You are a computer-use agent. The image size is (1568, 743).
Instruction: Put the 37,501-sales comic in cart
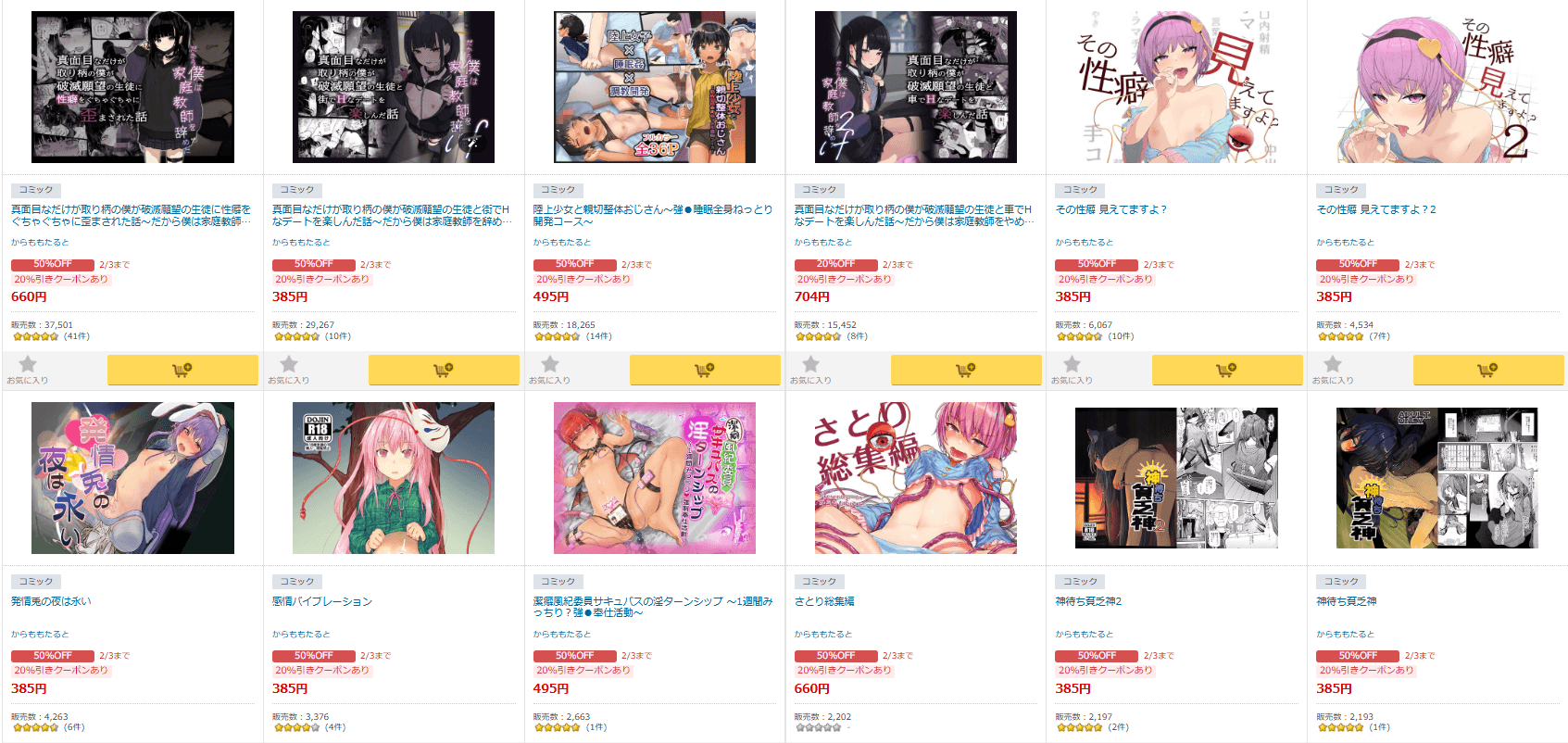182,370
